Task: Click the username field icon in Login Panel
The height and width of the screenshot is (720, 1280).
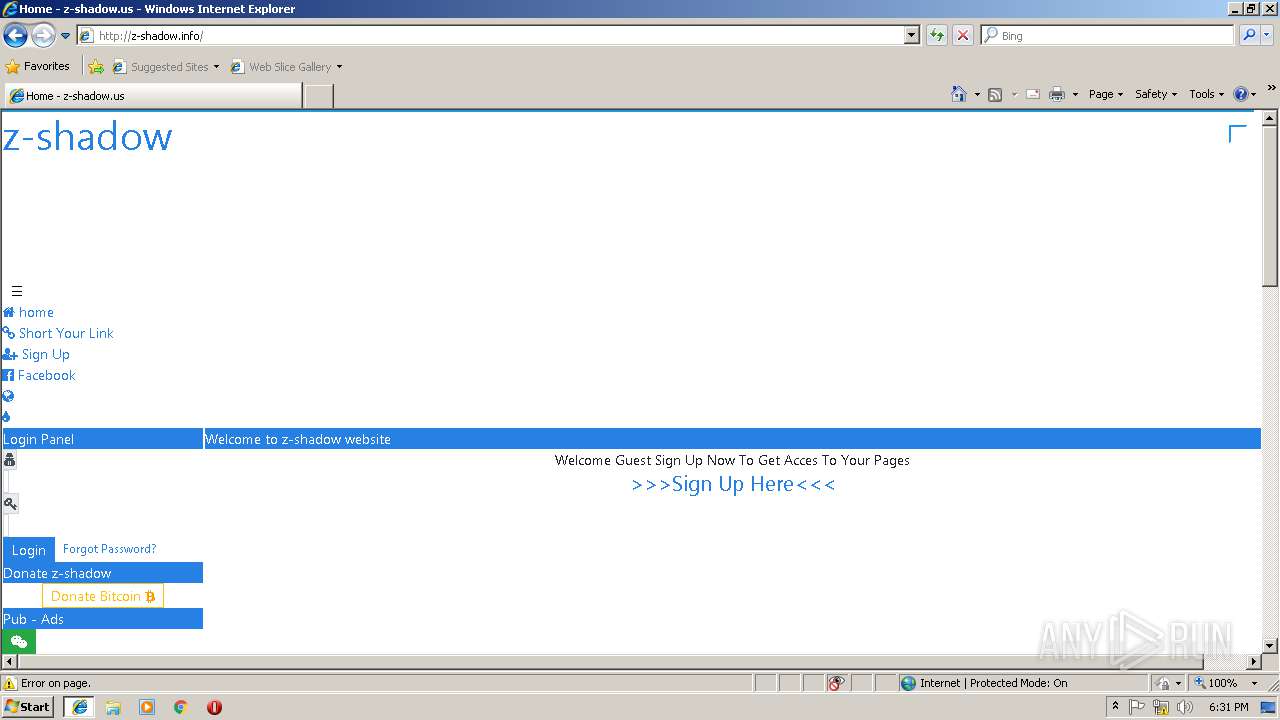Action: pyautogui.click(x=10, y=460)
